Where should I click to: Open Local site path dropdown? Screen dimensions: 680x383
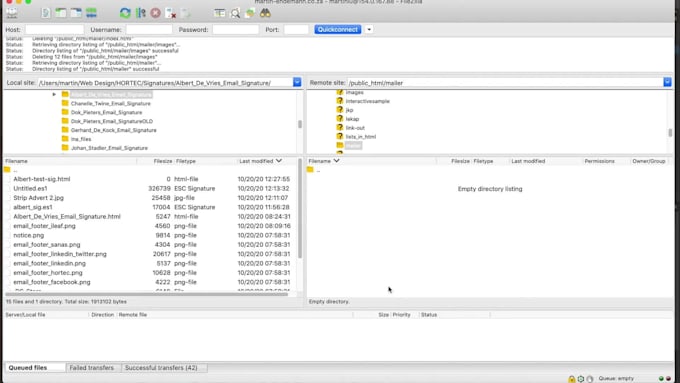[x=297, y=82]
